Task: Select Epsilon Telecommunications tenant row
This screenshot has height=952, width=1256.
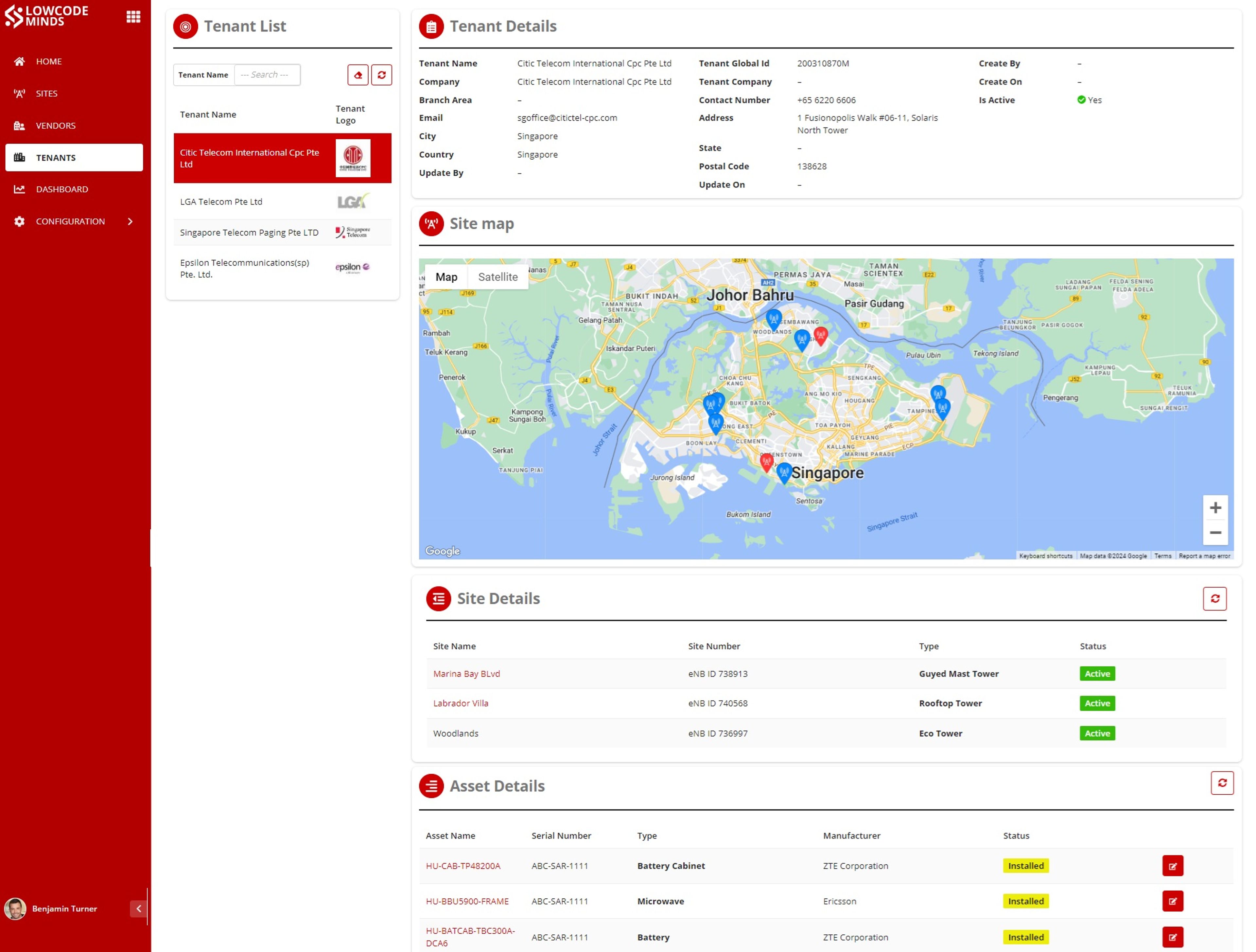Action: pos(282,268)
